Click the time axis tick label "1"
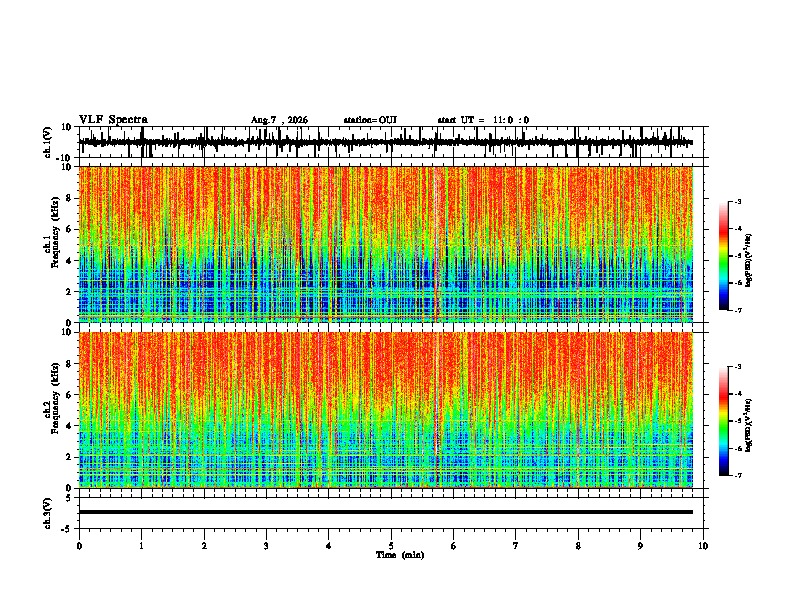Image resolution: width=792 pixels, height=612 pixels. pyautogui.click(x=141, y=546)
